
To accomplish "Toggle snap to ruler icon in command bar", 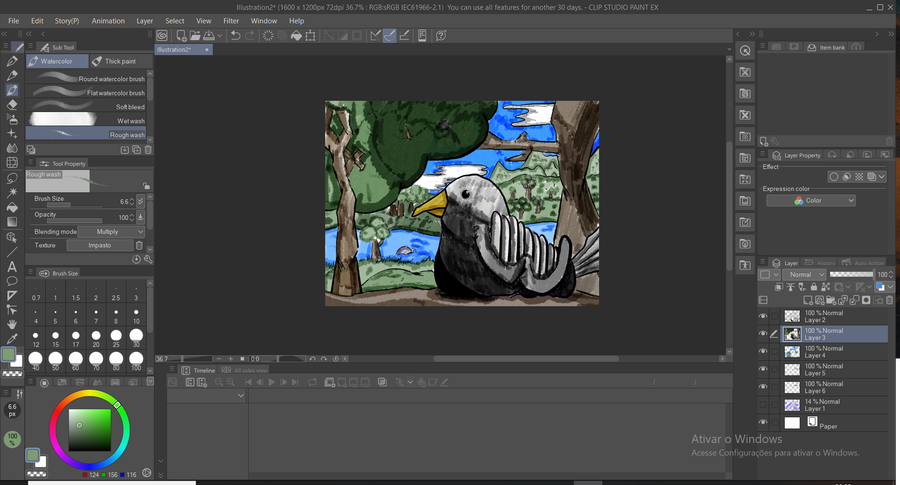I will point(375,36).
